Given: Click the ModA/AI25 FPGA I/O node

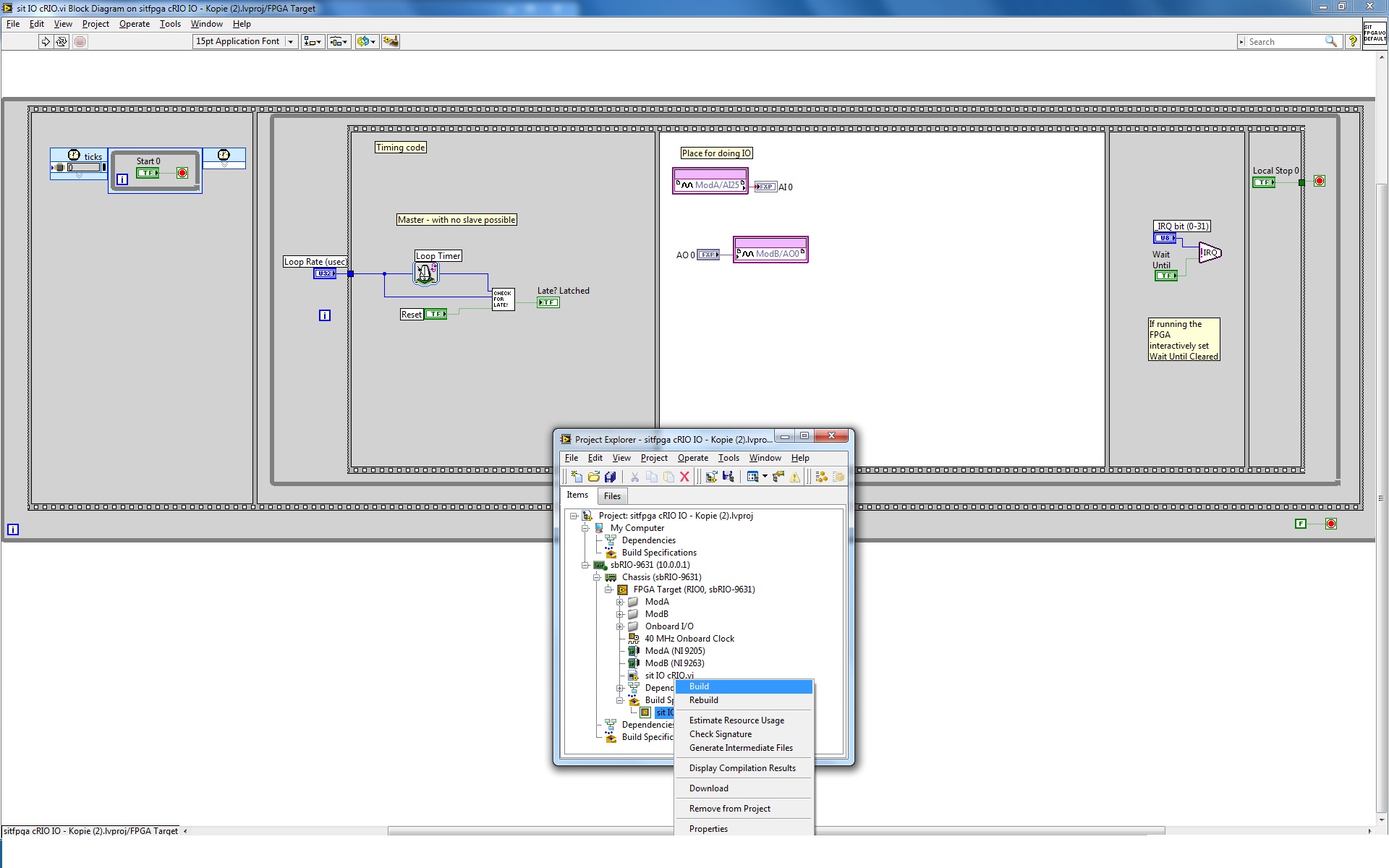Looking at the screenshot, I should [x=710, y=182].
